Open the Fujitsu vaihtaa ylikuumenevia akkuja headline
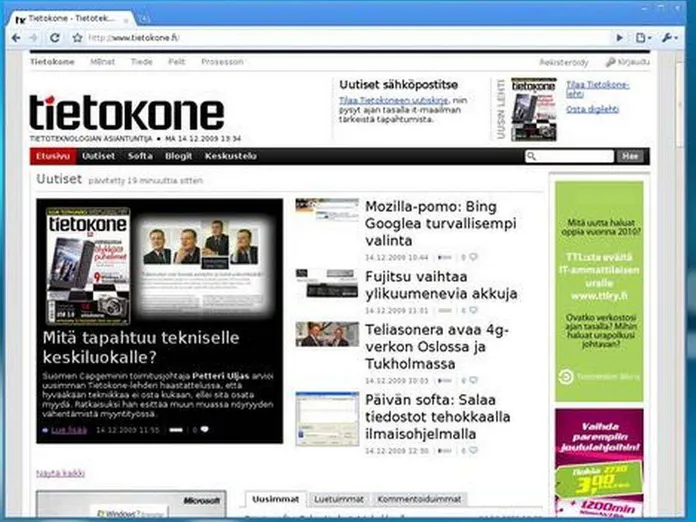 441,285
